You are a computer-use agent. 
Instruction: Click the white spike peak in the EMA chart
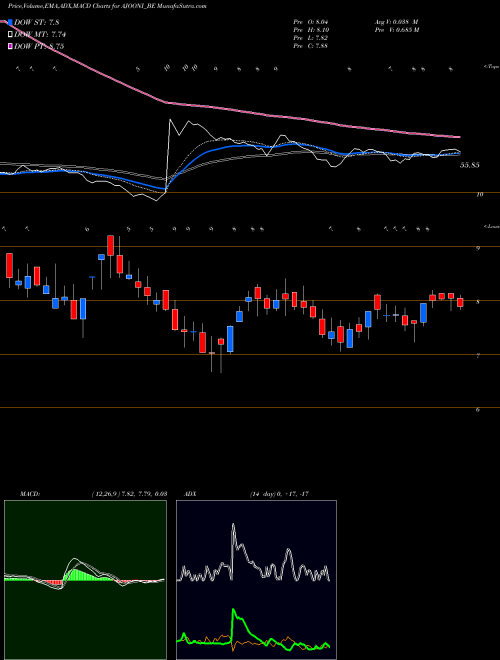tap(170, 120)
